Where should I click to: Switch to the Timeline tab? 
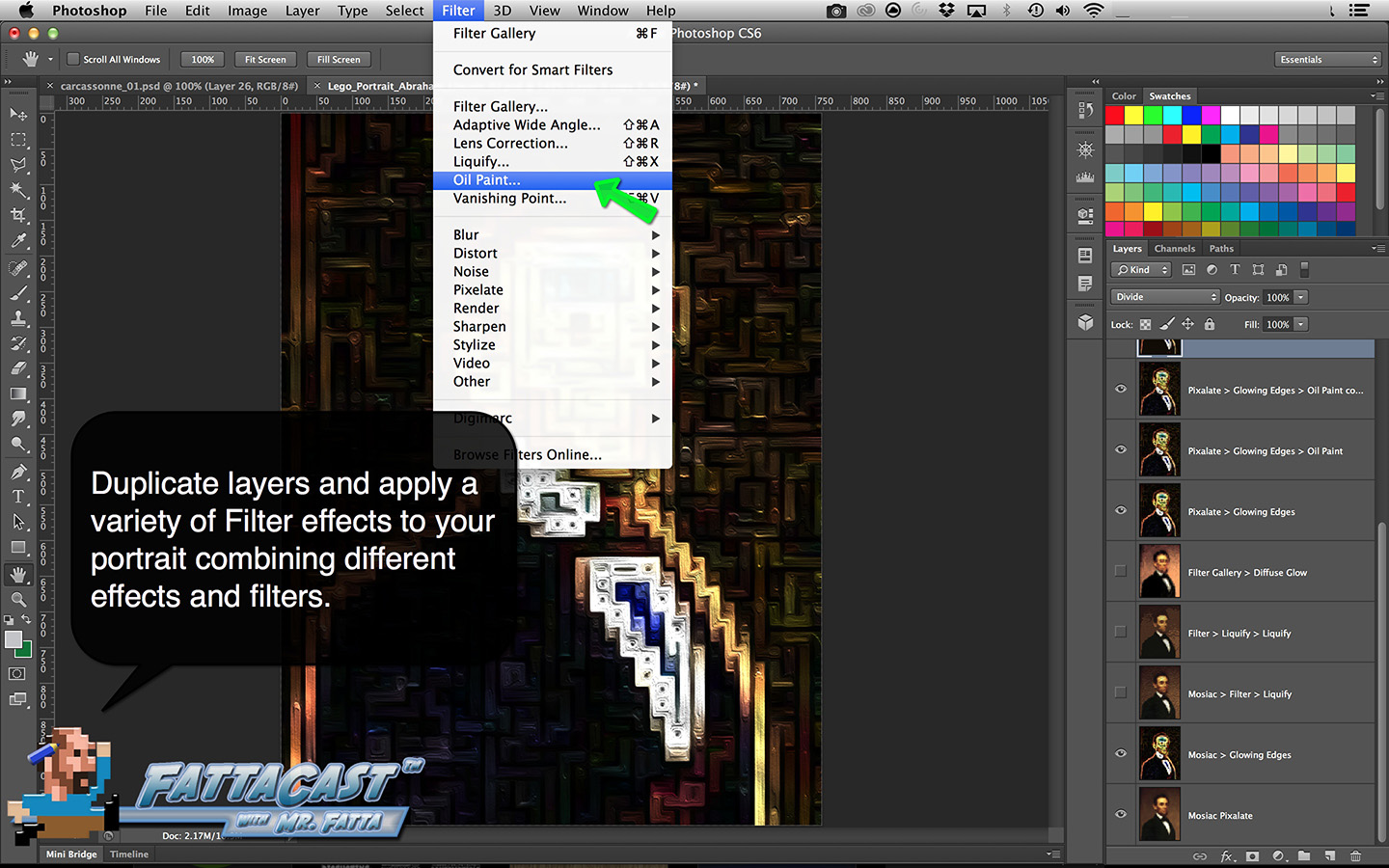coord(129,854)
